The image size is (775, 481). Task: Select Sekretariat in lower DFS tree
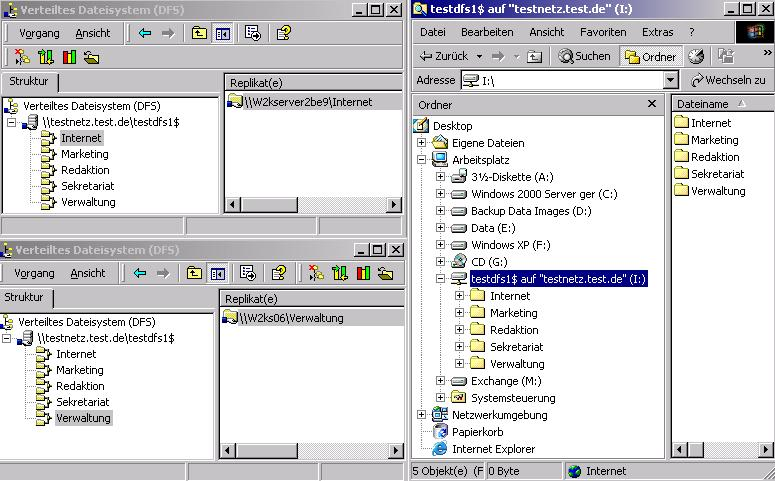[x=83, y=402]
